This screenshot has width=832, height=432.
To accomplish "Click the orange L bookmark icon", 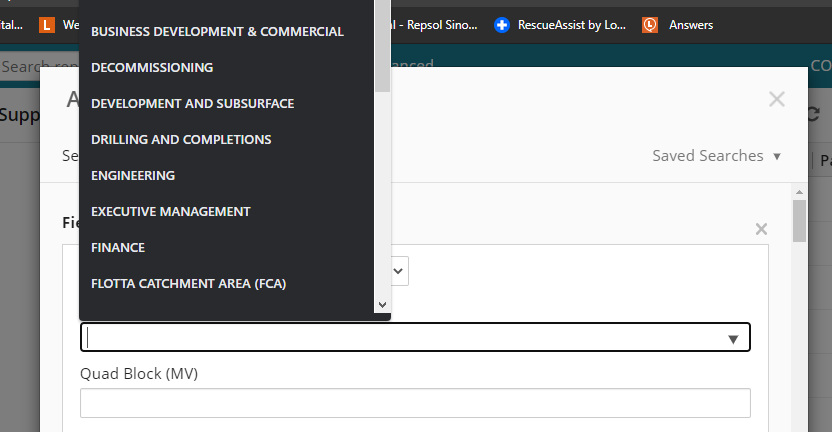I will (47, 24).
